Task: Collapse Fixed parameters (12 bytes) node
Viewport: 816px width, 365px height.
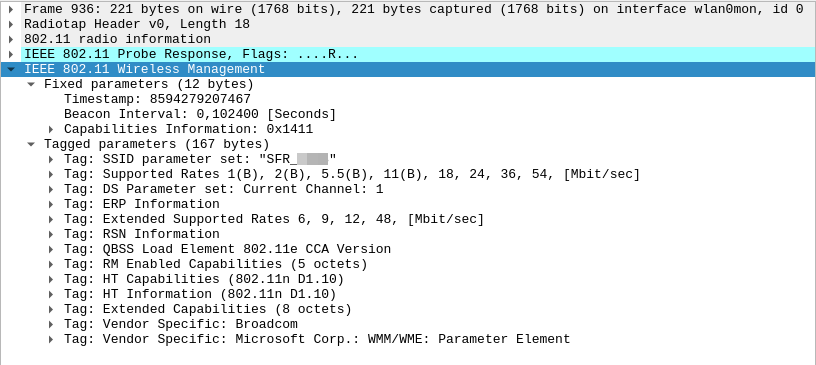Action: pyautogui.click(x=32, y=84)
